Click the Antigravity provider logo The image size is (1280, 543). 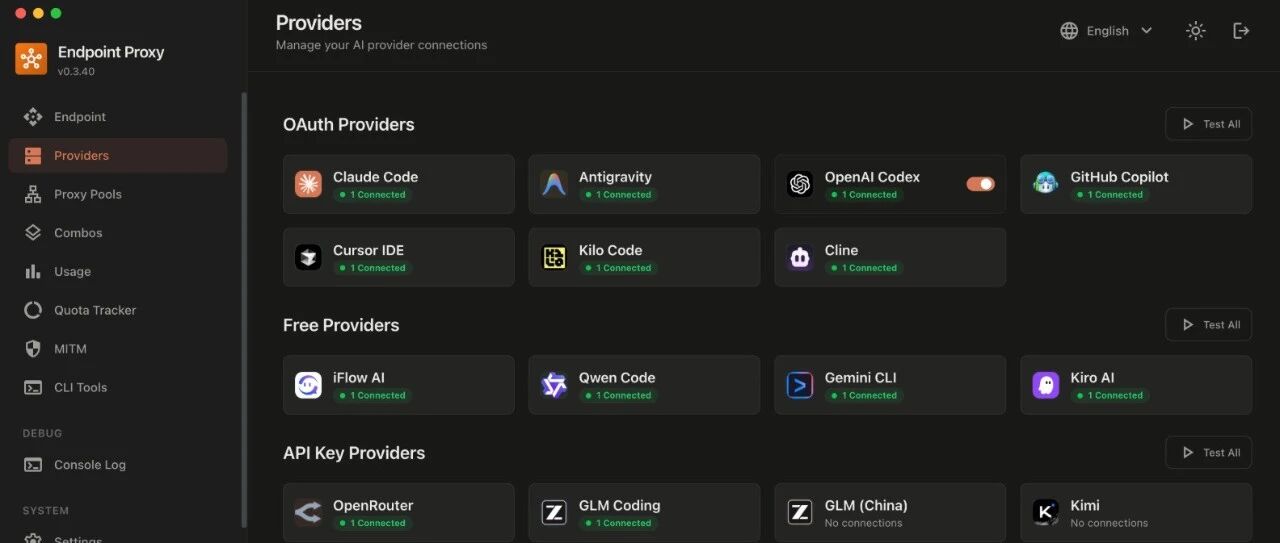(x=554, y=184)
